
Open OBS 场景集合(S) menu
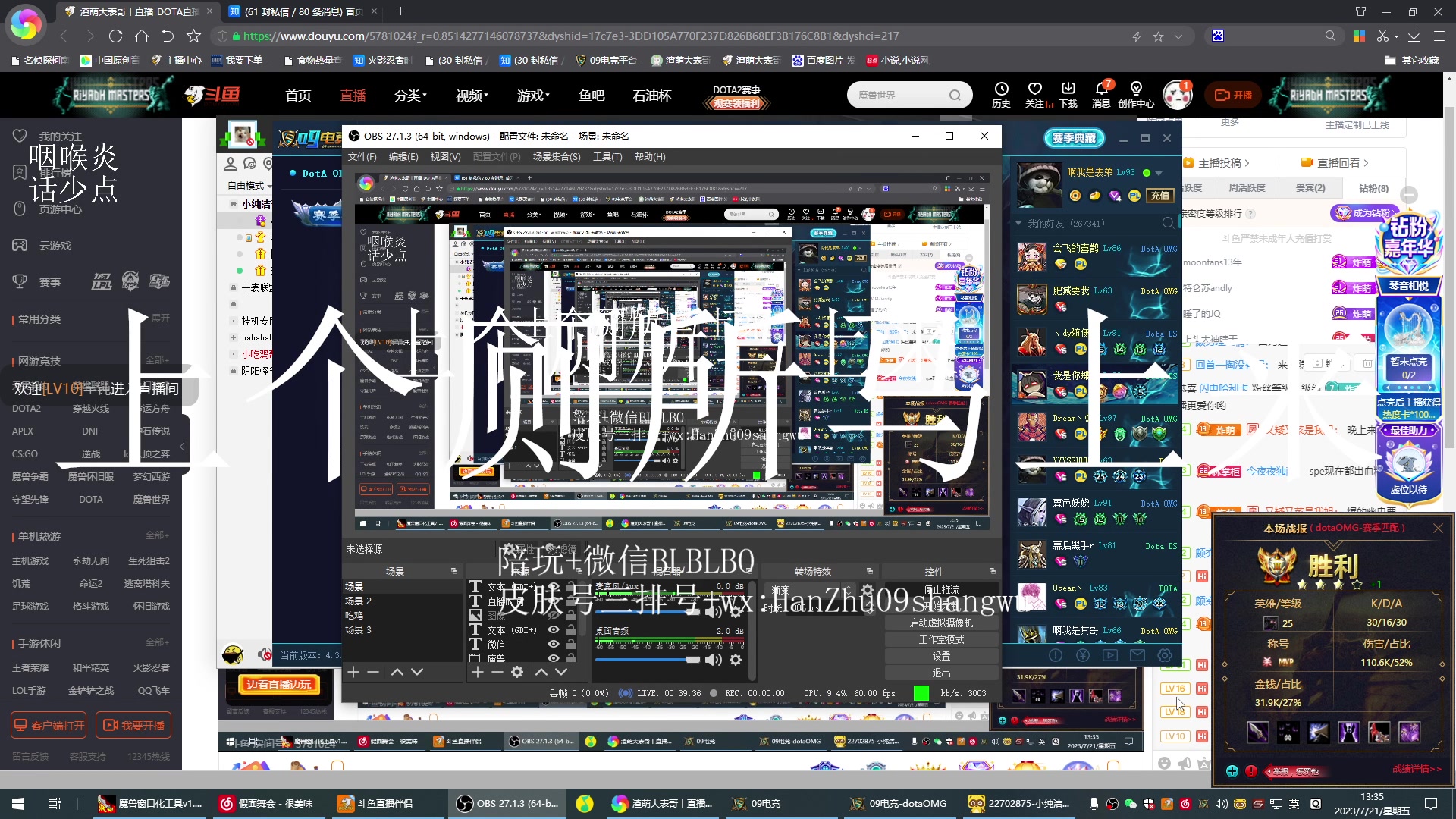[x=557, y=156]
